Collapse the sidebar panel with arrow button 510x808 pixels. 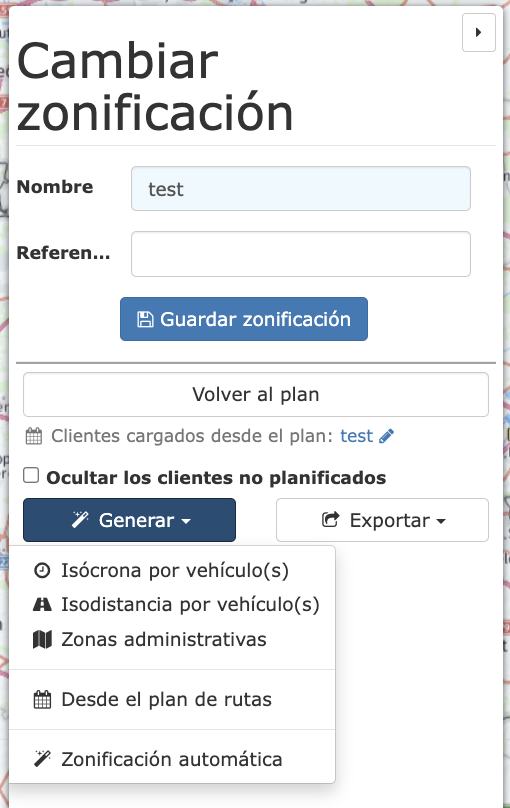tap(479, 32)
